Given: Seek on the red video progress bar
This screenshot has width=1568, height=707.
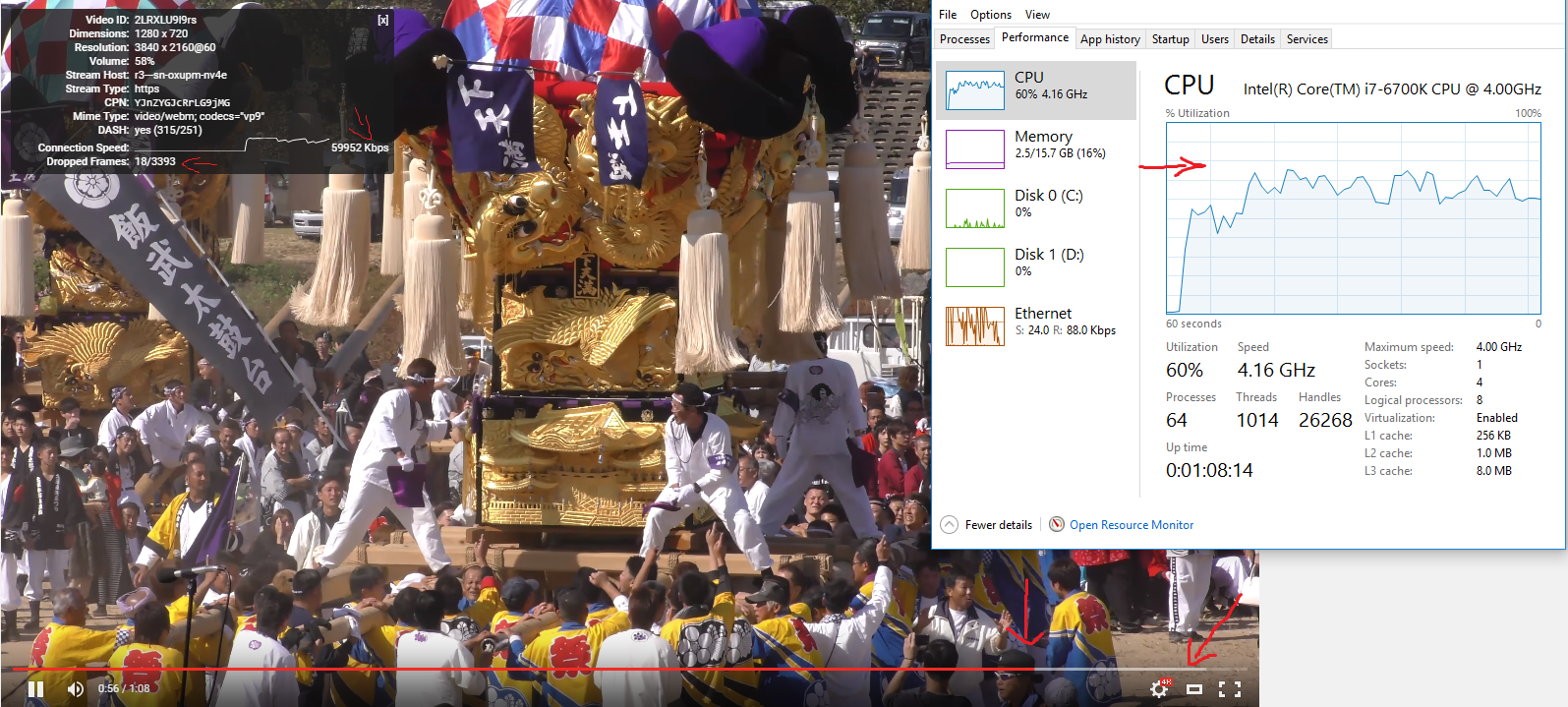Looking at the screenshot, I should pyautogui.click(x=629, y=670).
